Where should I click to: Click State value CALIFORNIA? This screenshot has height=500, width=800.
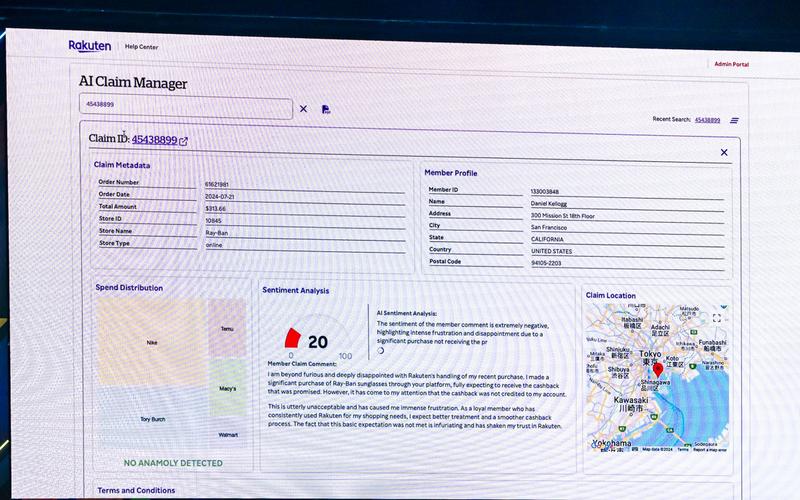[x=547, y=239]
